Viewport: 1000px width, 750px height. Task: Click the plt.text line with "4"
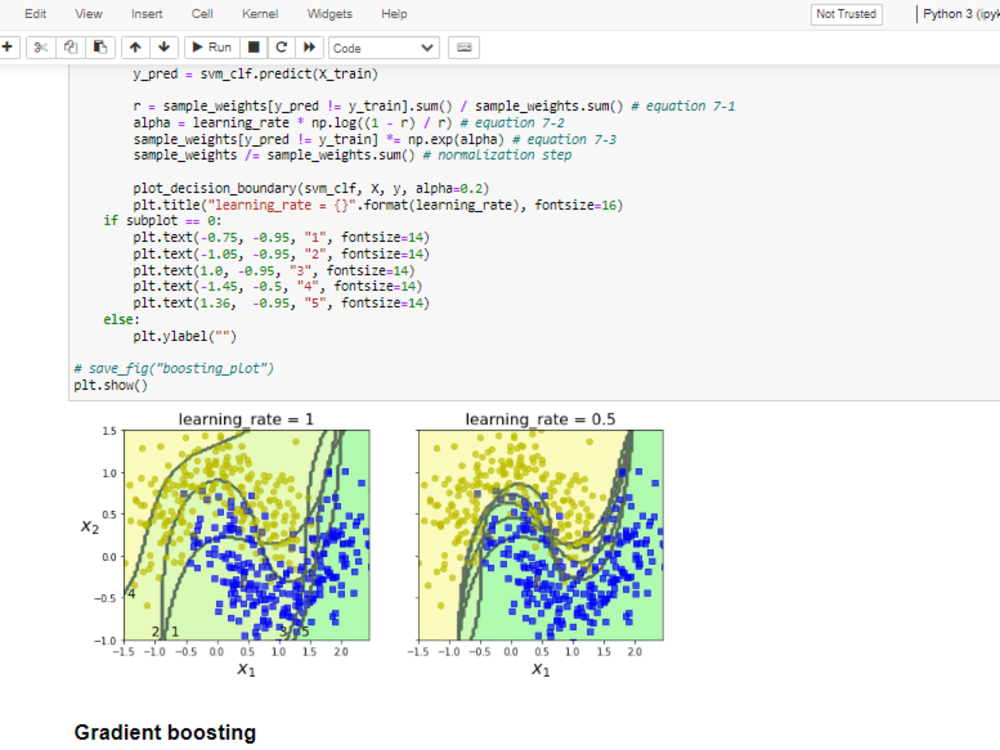pos(277,286)
